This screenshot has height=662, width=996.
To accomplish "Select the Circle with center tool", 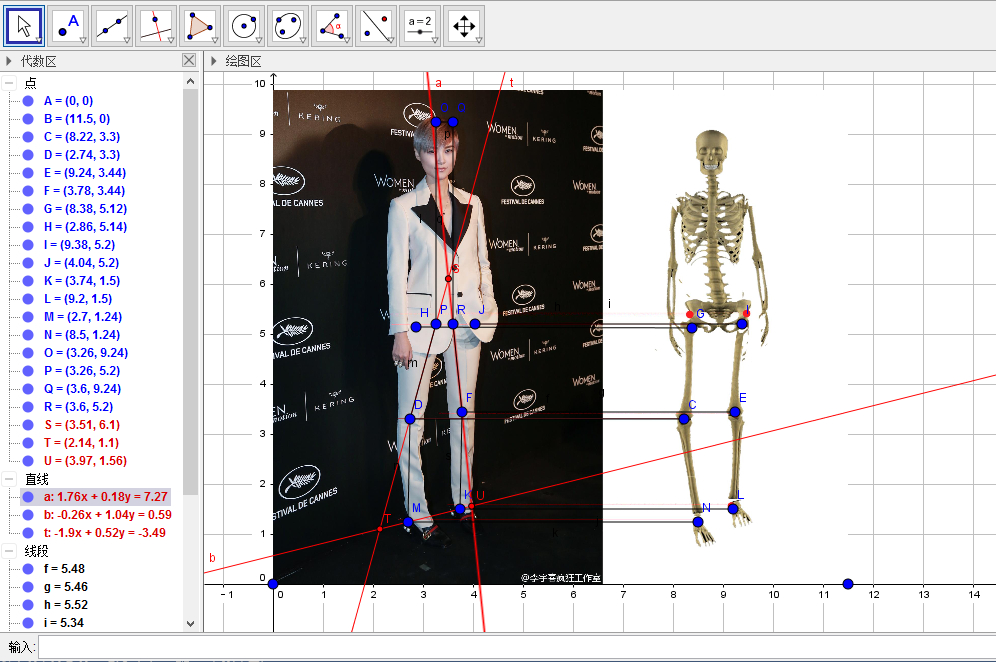I will click(244, 26).
